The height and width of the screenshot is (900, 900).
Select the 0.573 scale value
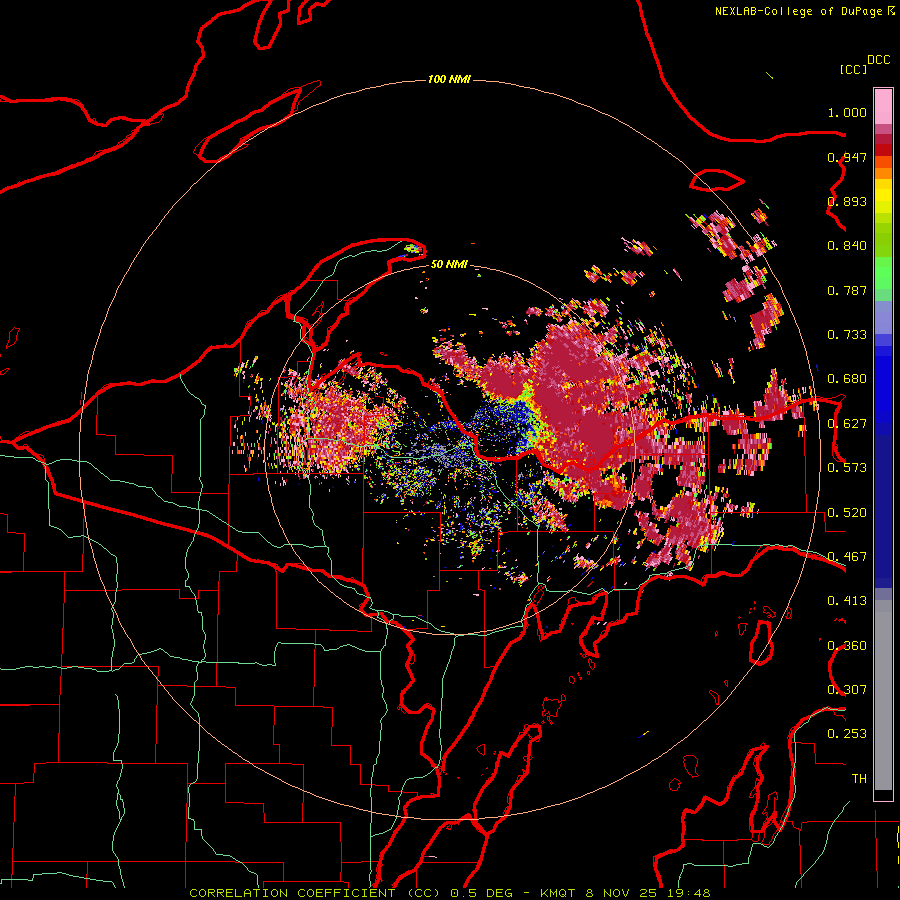pos(847,468)
